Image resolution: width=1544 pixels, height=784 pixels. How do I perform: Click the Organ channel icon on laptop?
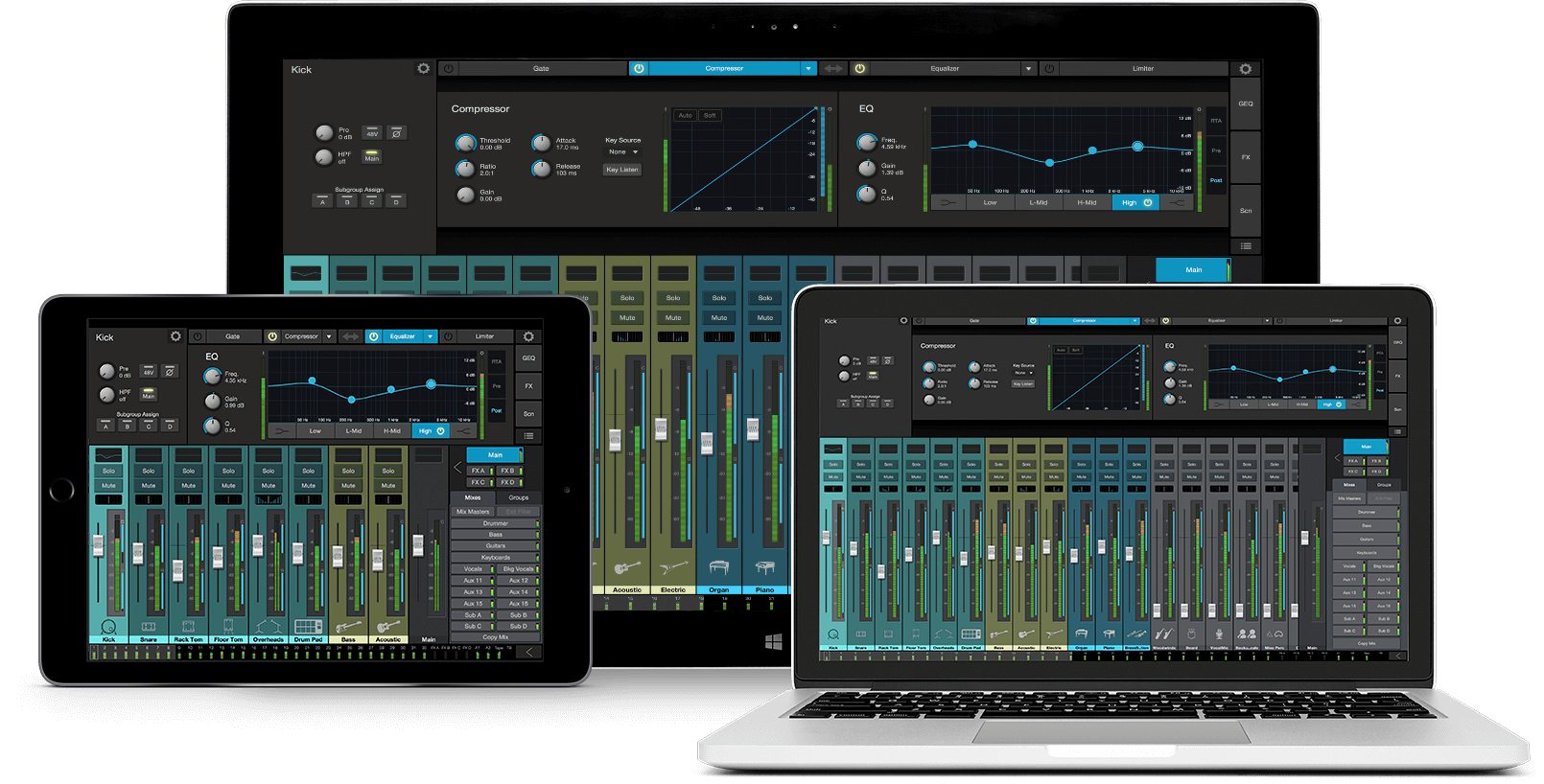point(1082,634)
